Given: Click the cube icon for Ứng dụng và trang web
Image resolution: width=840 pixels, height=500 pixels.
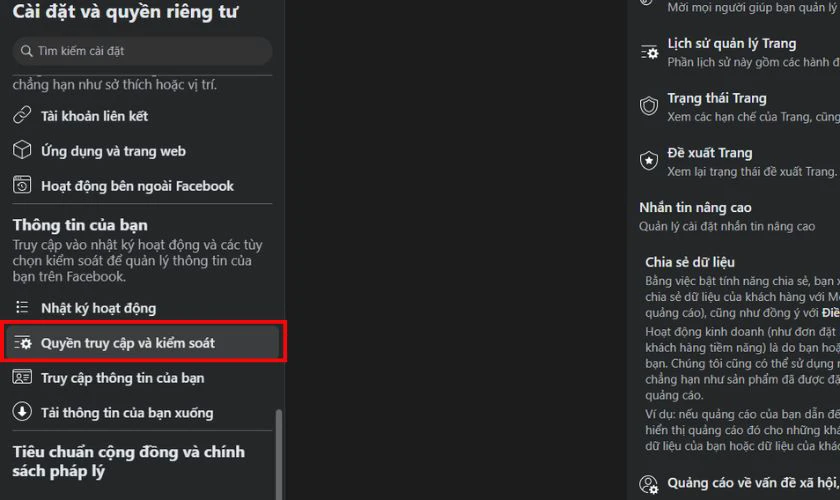Looking at the screenshot, I should click(x=22, y=150).
